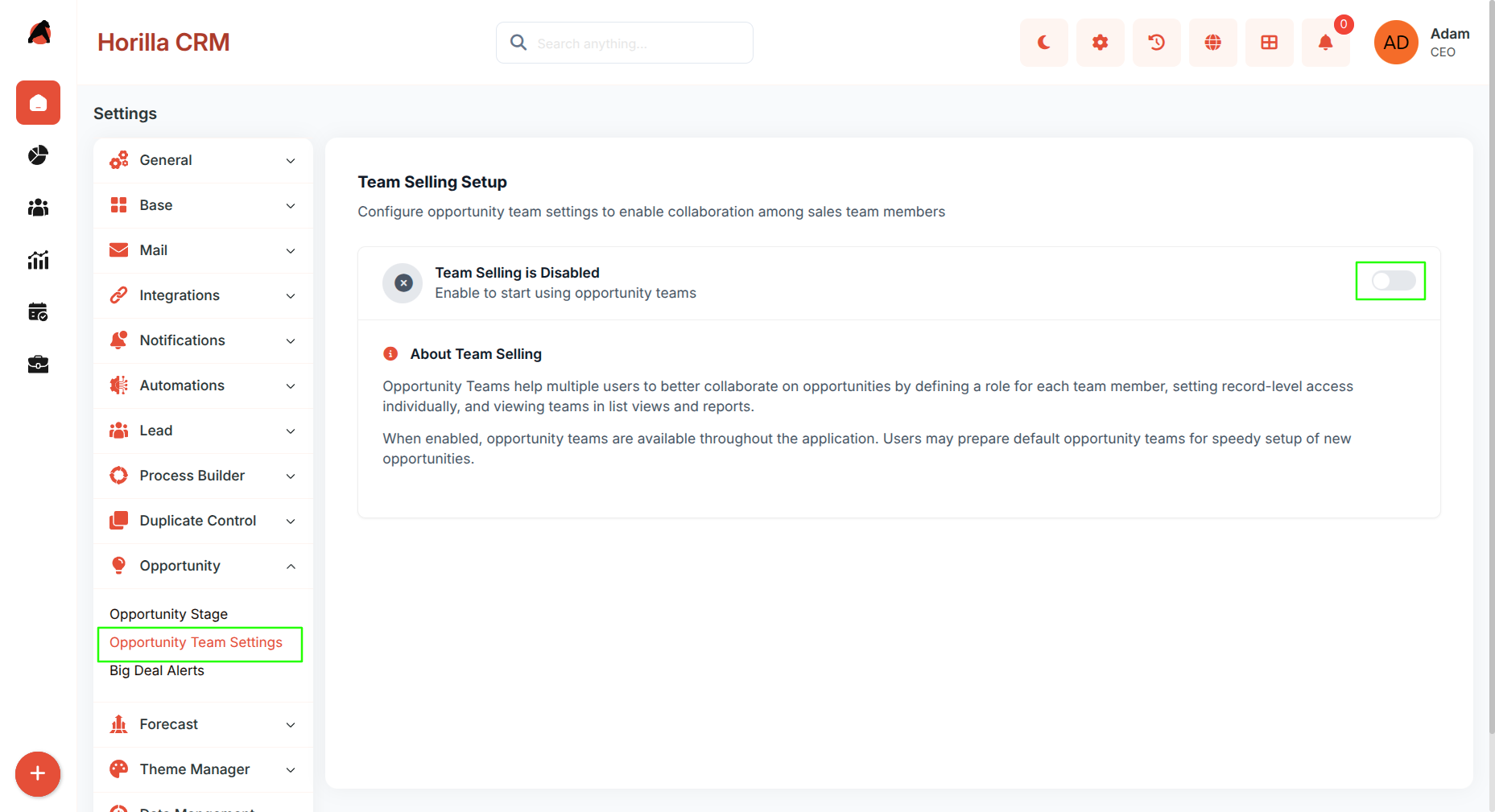
Task: Click the info icon beside About Team Selling
Action: (x=390, y=354)
